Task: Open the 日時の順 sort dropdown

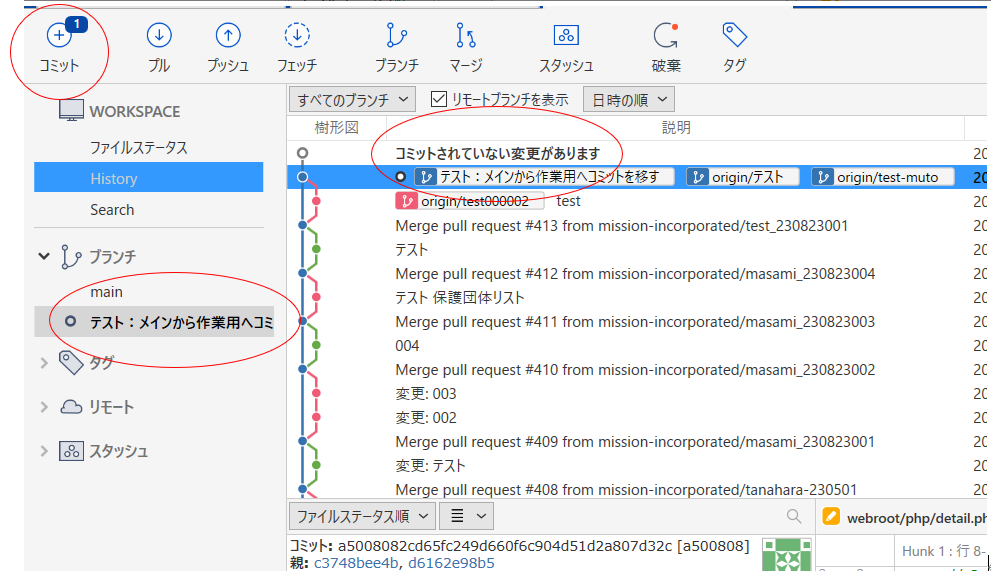Action: 628,99
